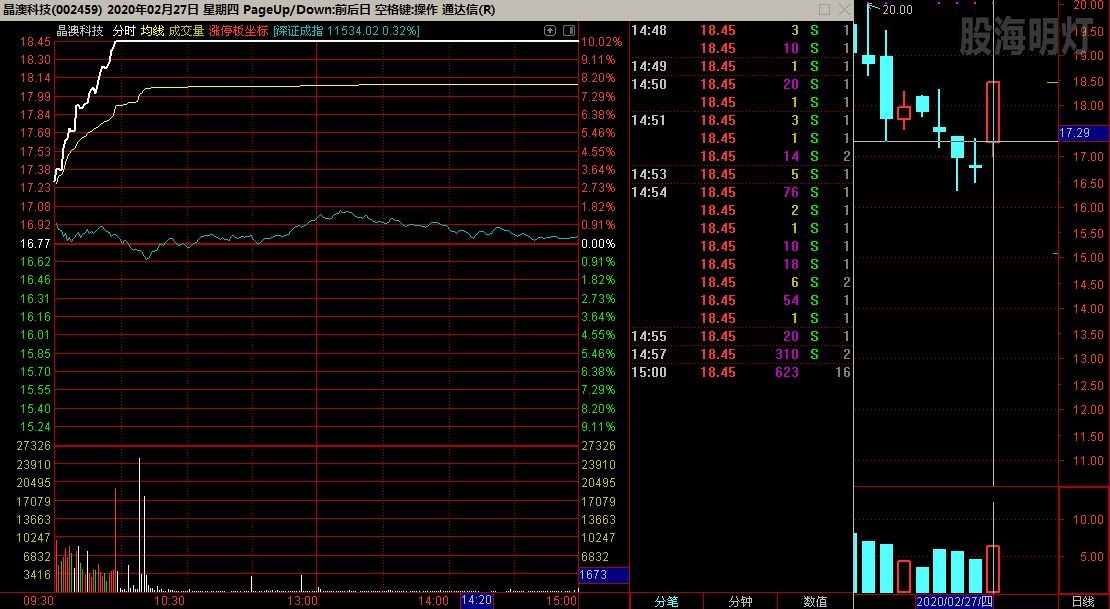Switch to the 分钟 tab

740,601
